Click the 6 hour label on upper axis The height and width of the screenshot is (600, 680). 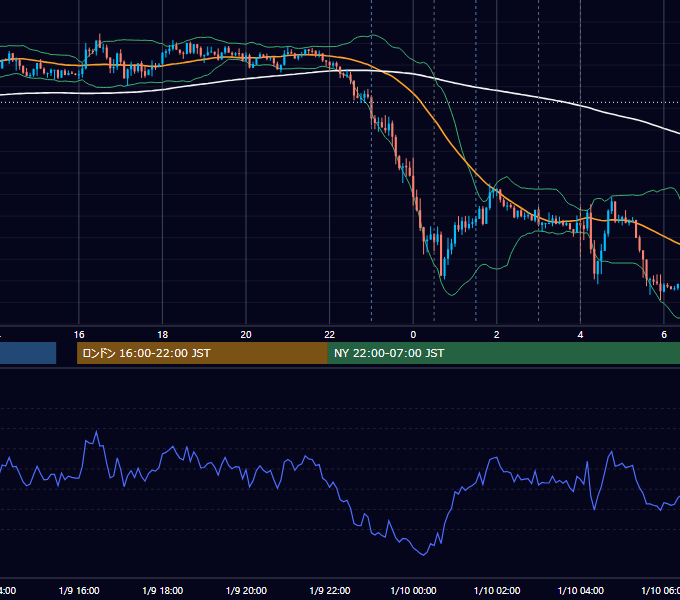coord(664,334)
